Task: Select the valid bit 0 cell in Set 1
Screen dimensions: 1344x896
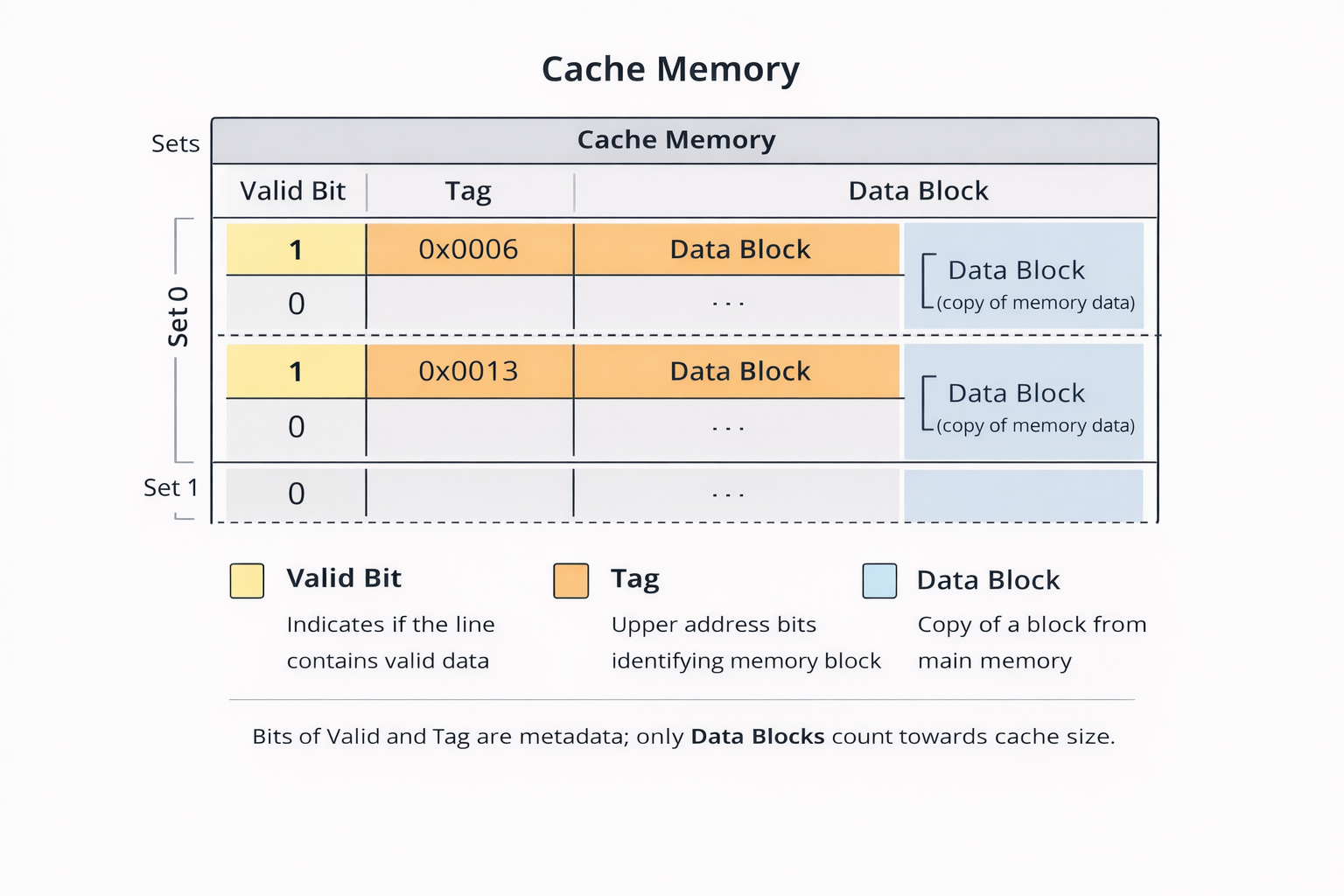Action: click(296, 493)
